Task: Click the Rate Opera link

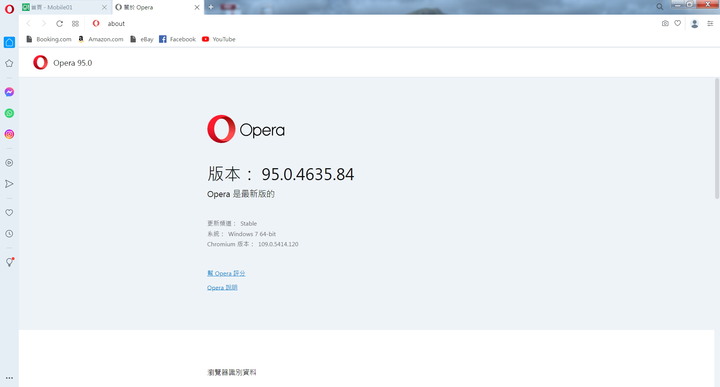Action: pos(226,273)
